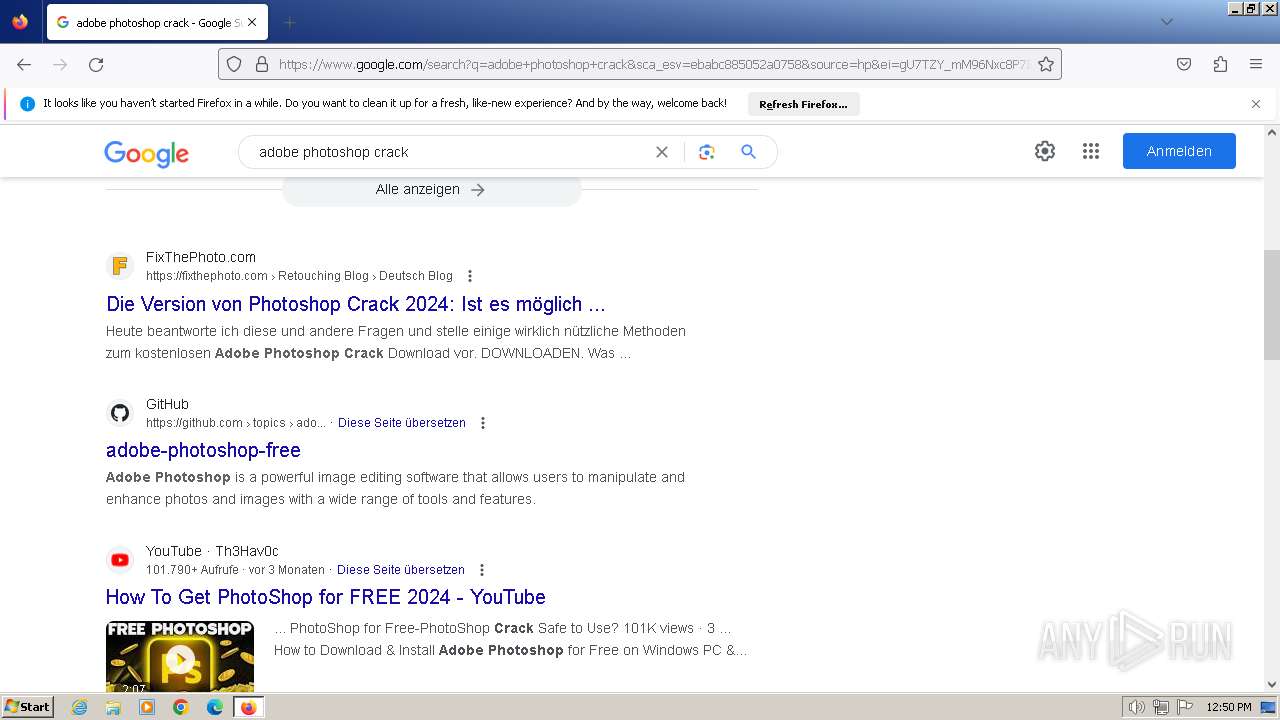Launch Google Chrome from taskbar
The width and height of the screenshot is (1280, 720).
click(x=181, y=707)
